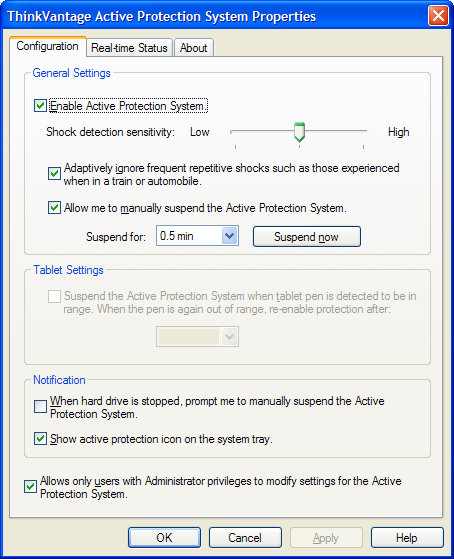Toggle Administrator privileges only checkbox
The width and height of the screenshot is (454, 559).
pyautogui.click(x=30, y=487)
